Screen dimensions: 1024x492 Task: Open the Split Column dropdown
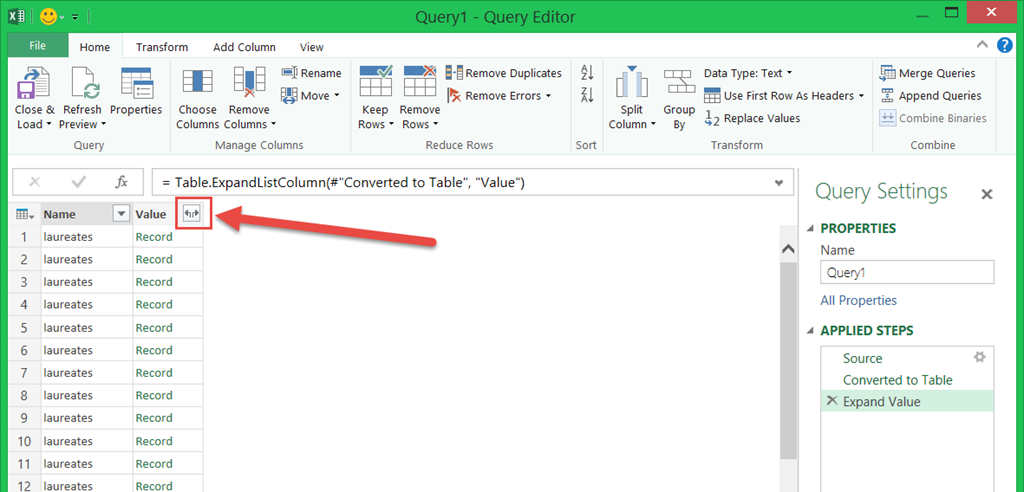pos(632,124)
